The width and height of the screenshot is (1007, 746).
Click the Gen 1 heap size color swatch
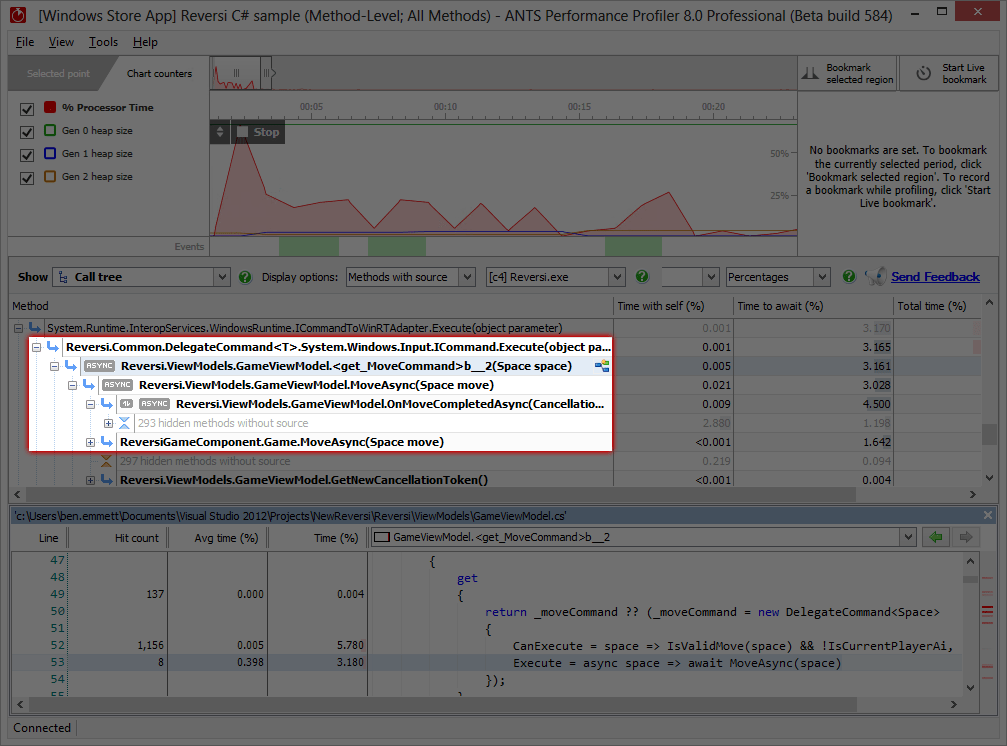coord(50,154)
